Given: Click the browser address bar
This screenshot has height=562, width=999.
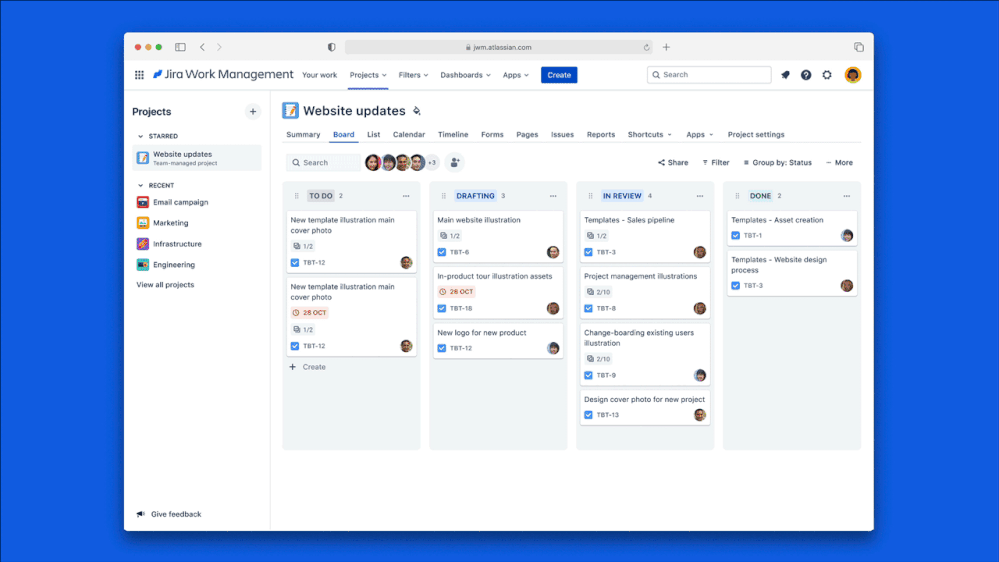Looking at the screenshot, I should point(499,47).
